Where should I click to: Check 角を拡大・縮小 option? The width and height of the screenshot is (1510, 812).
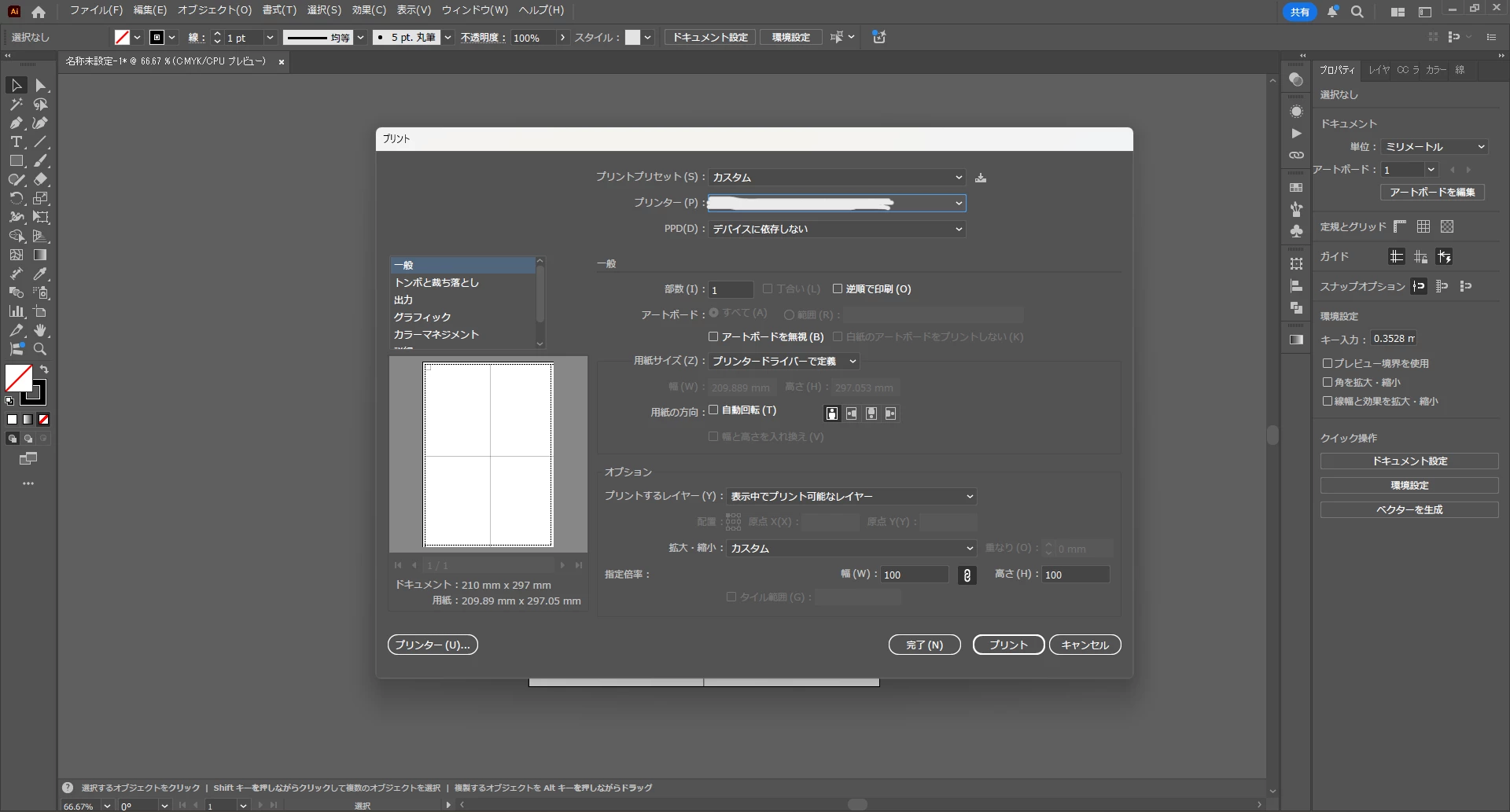(1328, 382)
